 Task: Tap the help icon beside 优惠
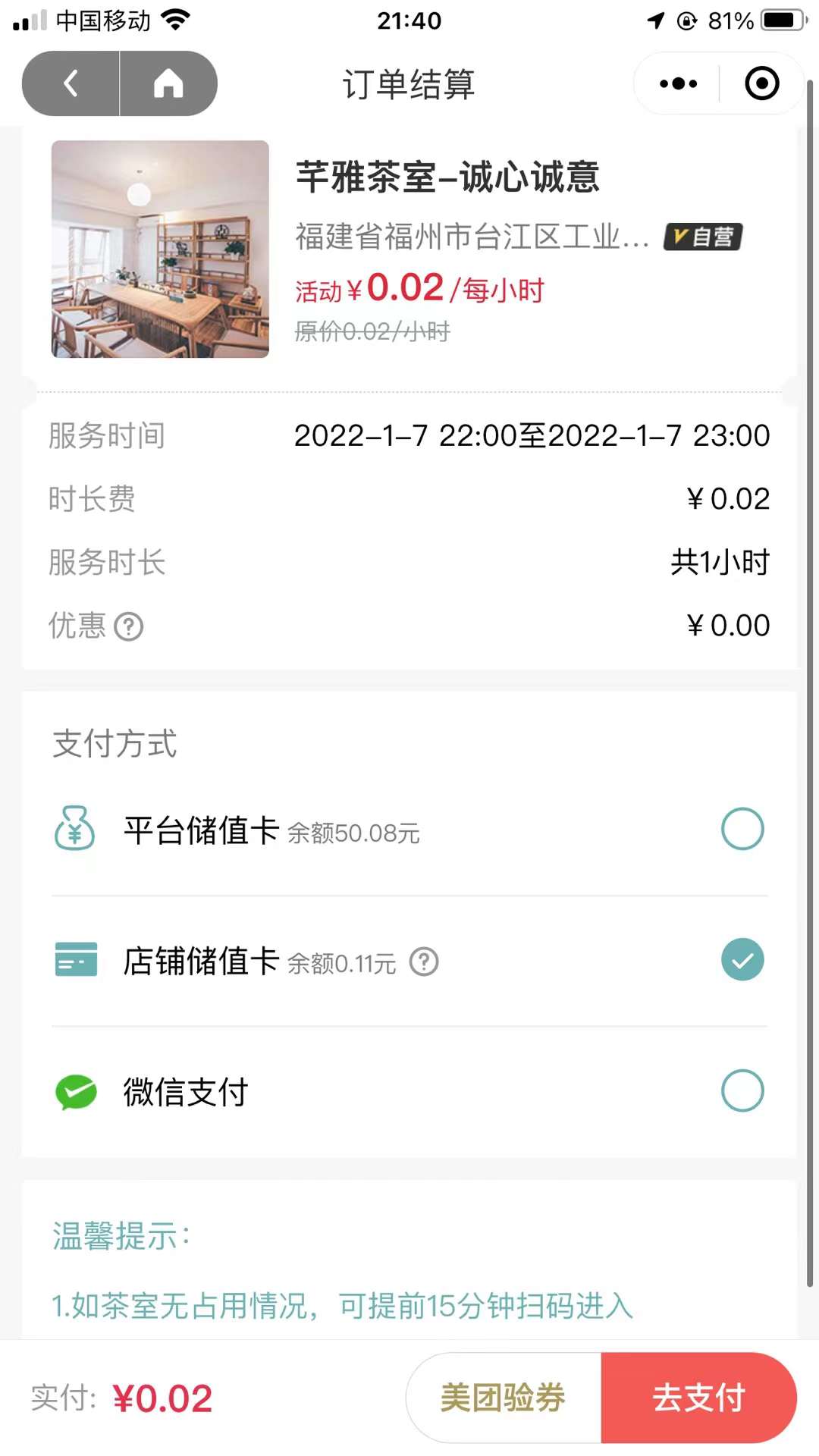[x=128, y=627]
